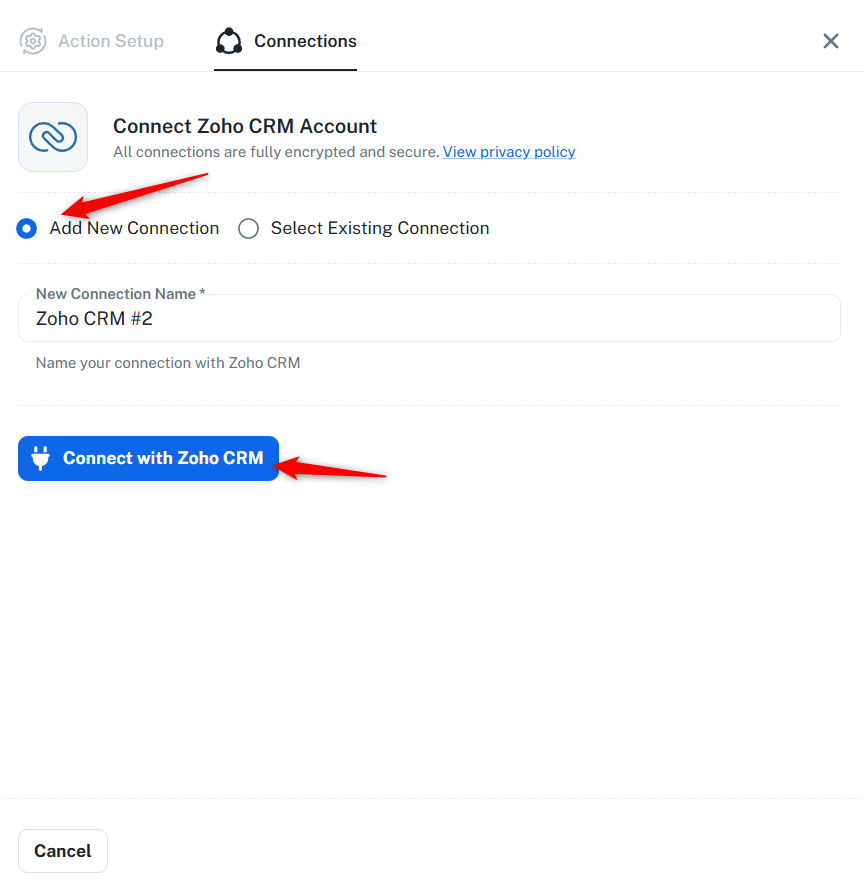Image resolution: width=864 pixels, height=896 pixels.
Task: Choose the Select Existing Connection radio button
Action: [248, 228]
